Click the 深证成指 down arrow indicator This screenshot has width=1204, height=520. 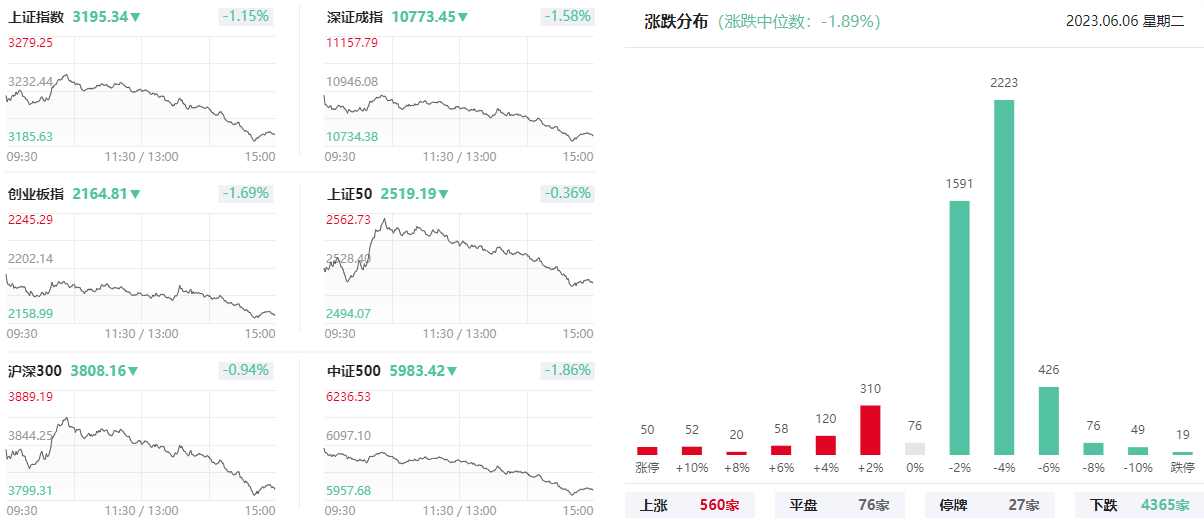point(464,17)
